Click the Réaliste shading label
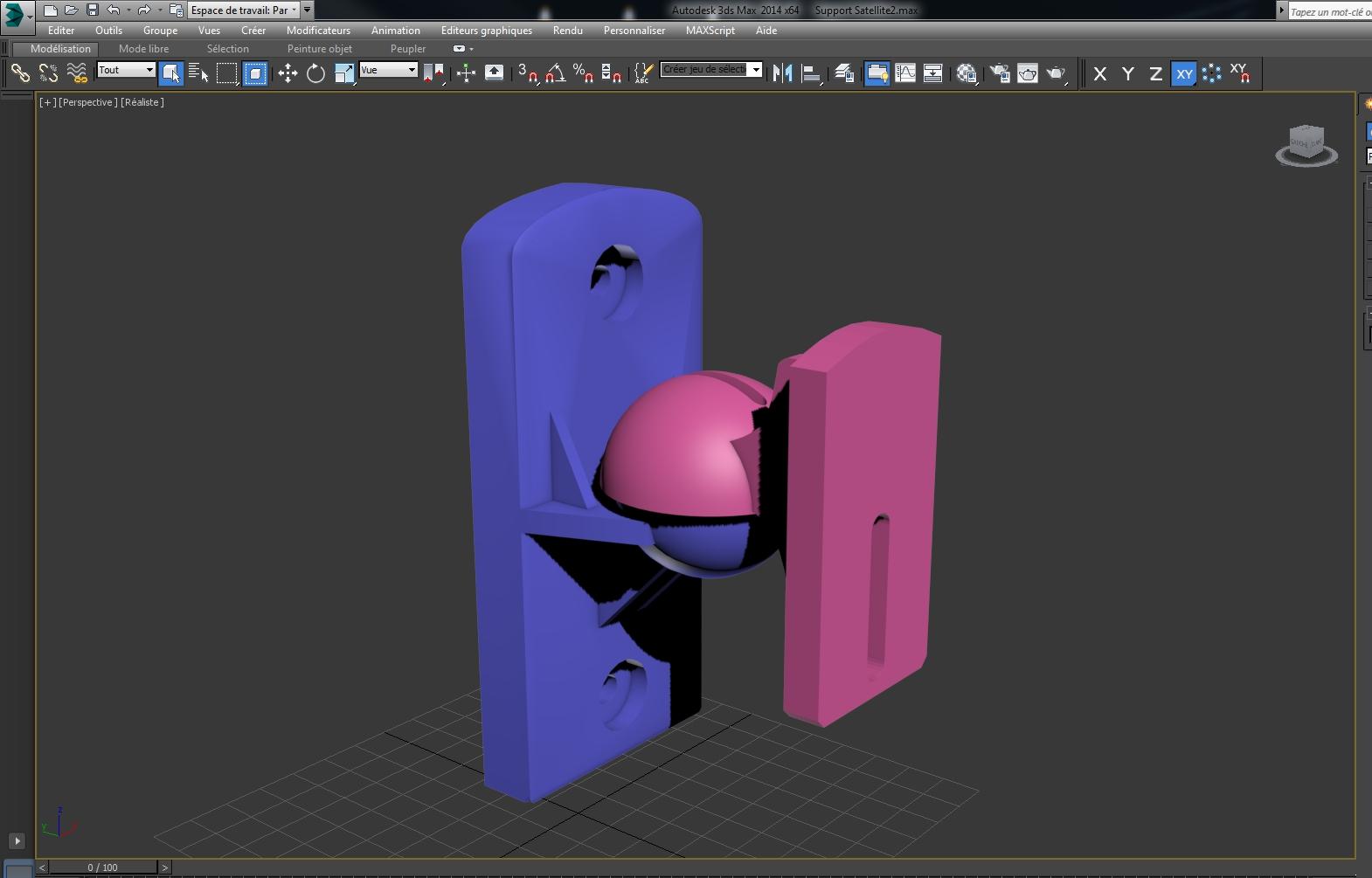This screenshot has height=878, width=1372. point(142,102)
